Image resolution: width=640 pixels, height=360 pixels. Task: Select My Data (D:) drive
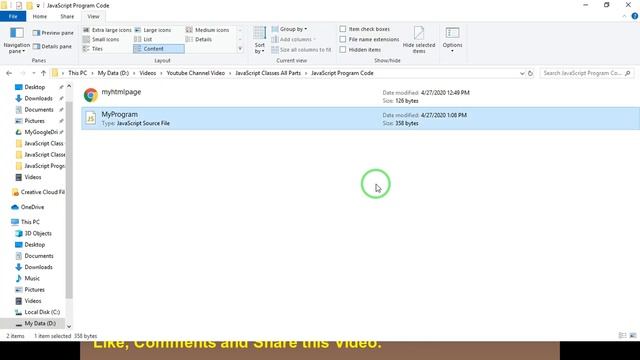(x=40, y=323)
